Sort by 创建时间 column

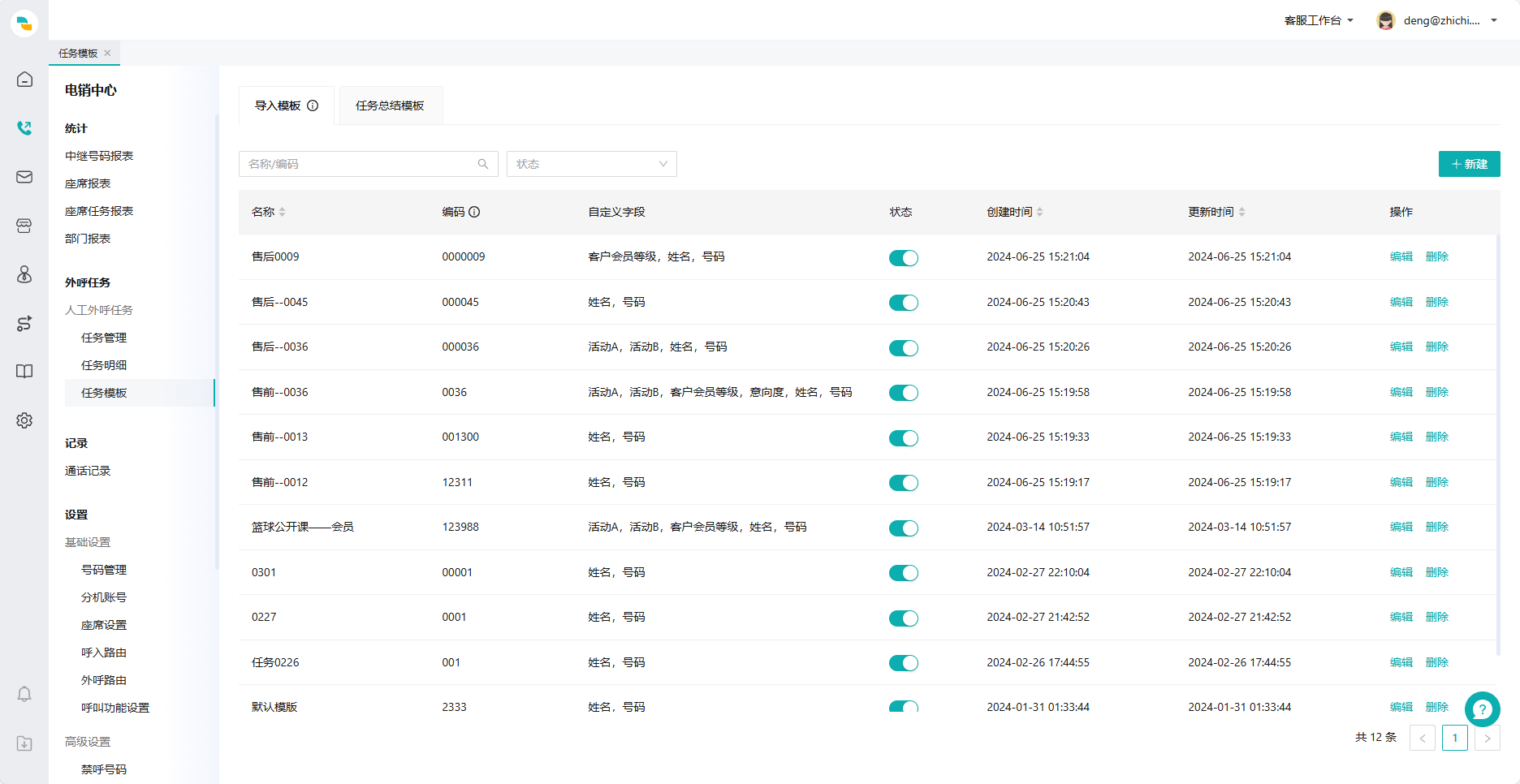coord(1039,212)
